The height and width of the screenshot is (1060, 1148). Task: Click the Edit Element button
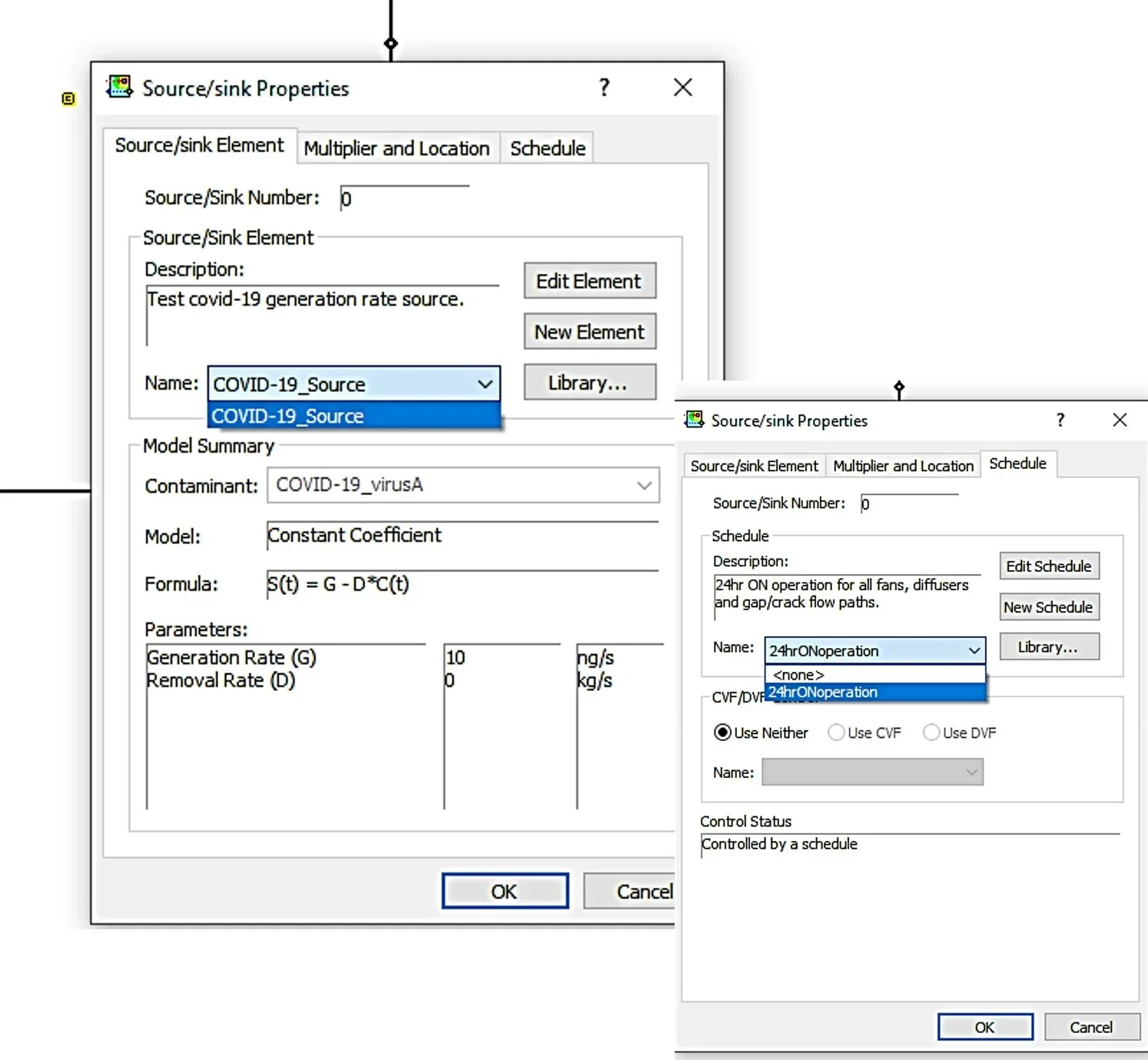(589, 281)
